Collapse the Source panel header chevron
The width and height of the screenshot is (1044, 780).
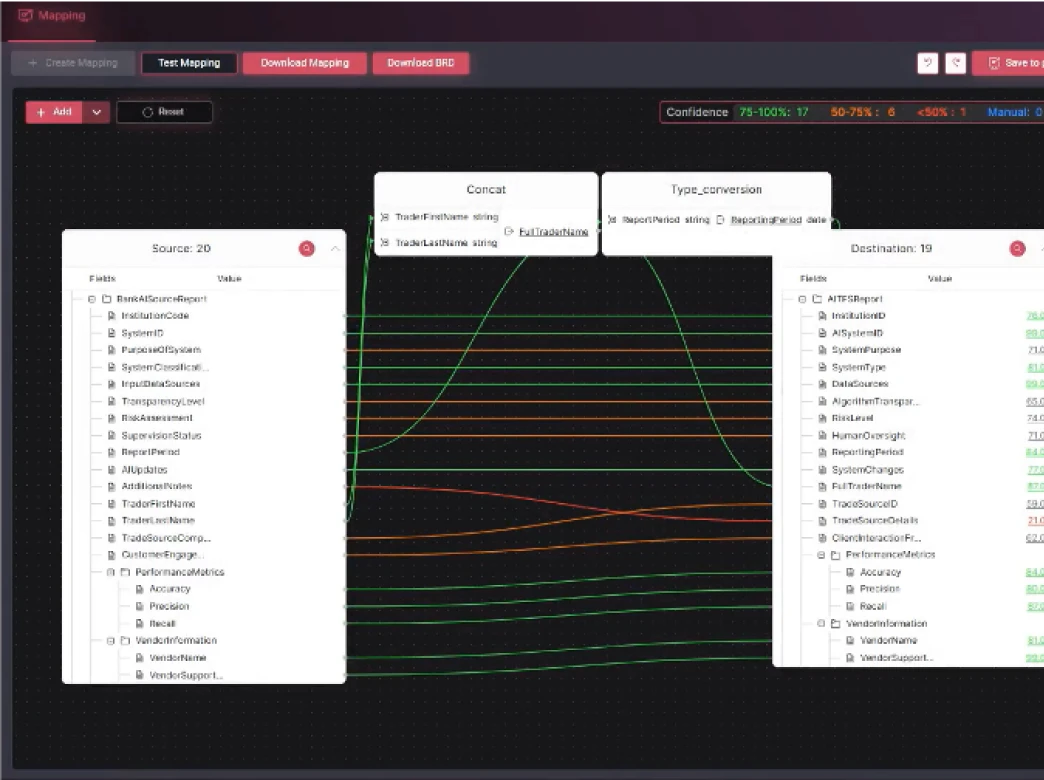(336, 247)
